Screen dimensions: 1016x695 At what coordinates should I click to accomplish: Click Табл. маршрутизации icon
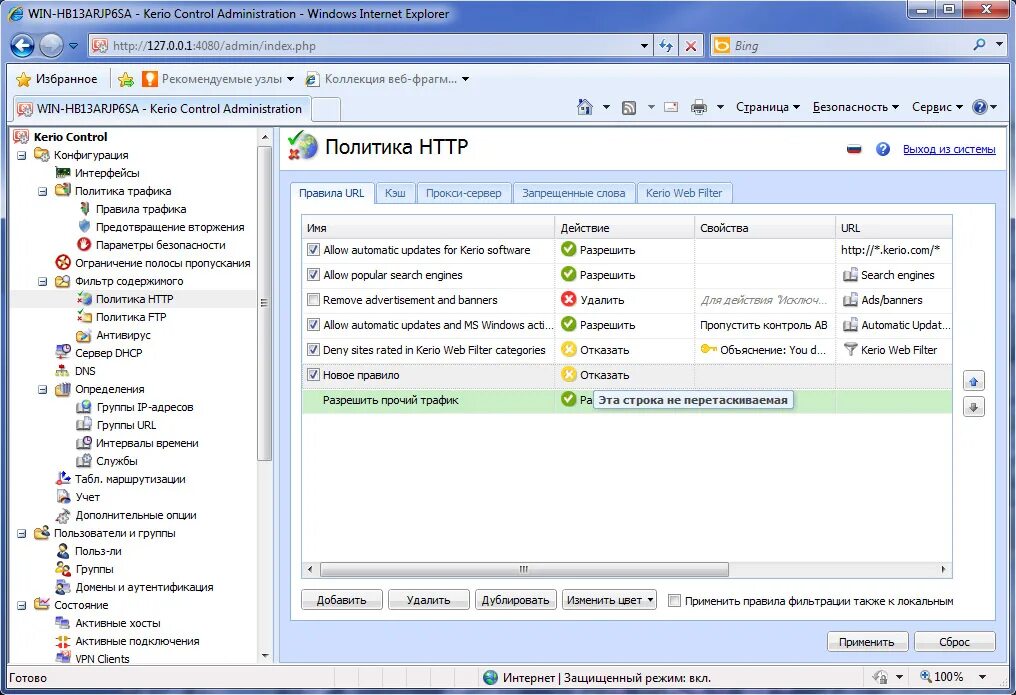(x=63, y=479)
